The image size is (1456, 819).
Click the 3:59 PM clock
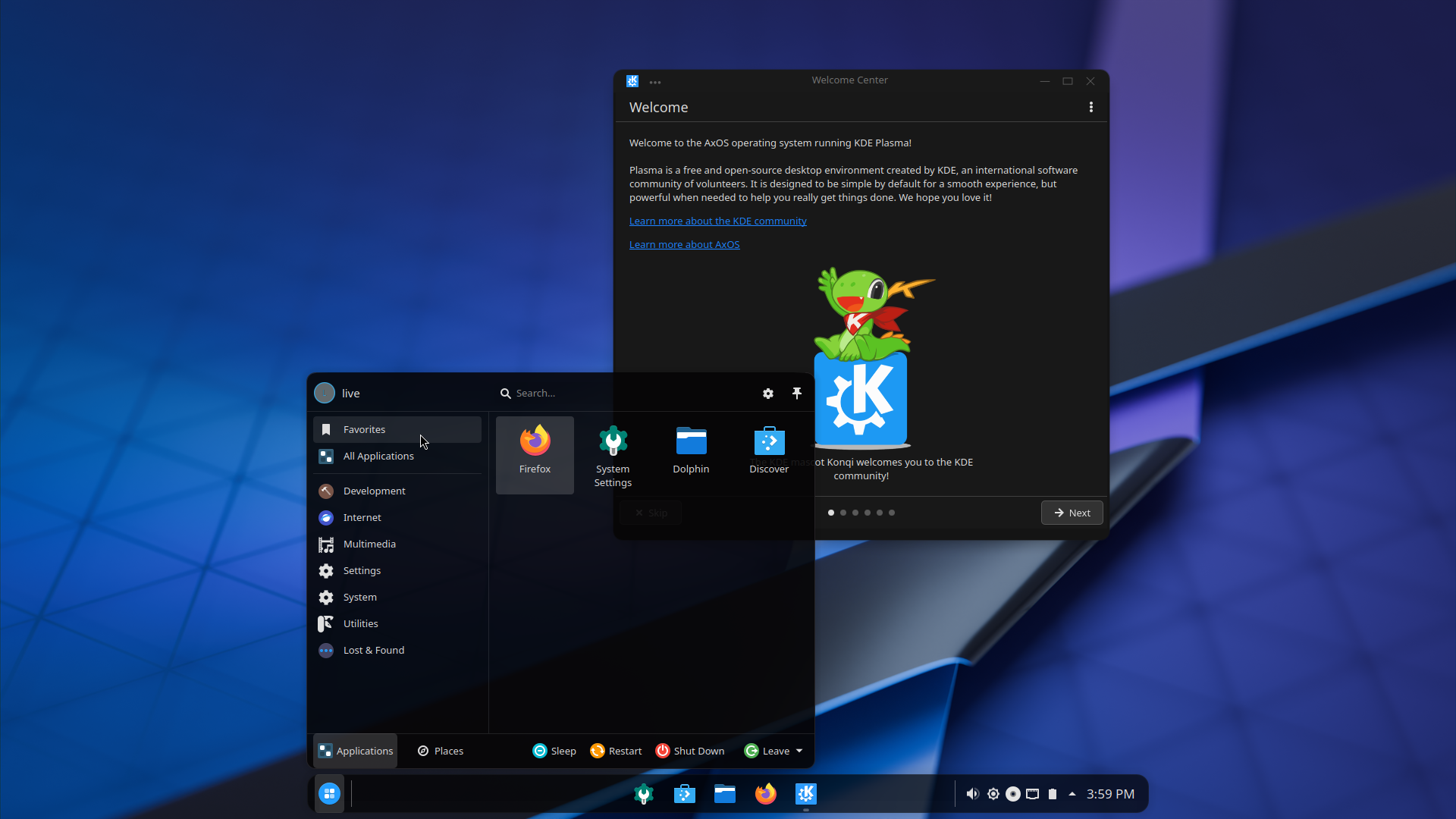1110,794
